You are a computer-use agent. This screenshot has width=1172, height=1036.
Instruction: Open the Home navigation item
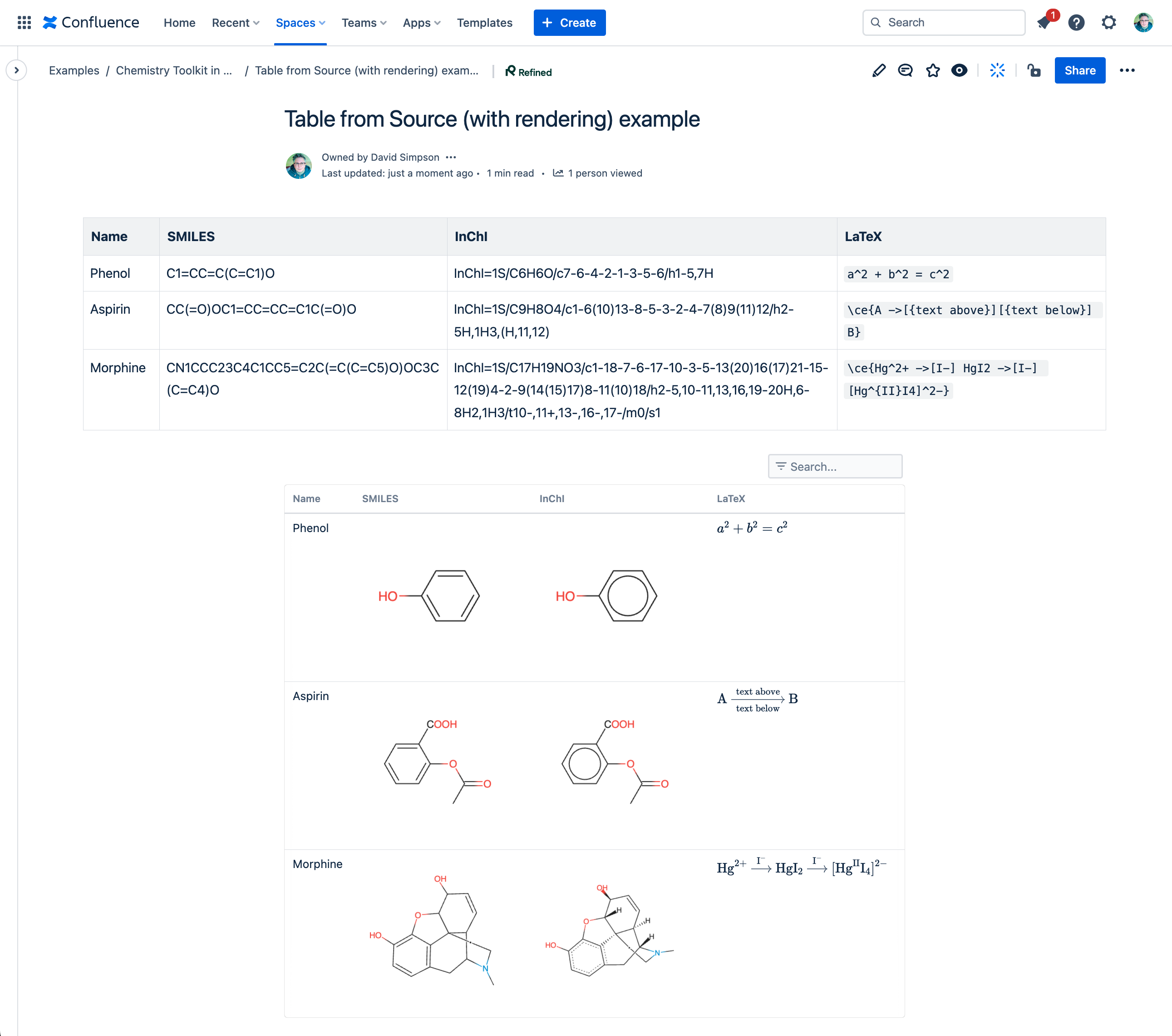point(179,22)
